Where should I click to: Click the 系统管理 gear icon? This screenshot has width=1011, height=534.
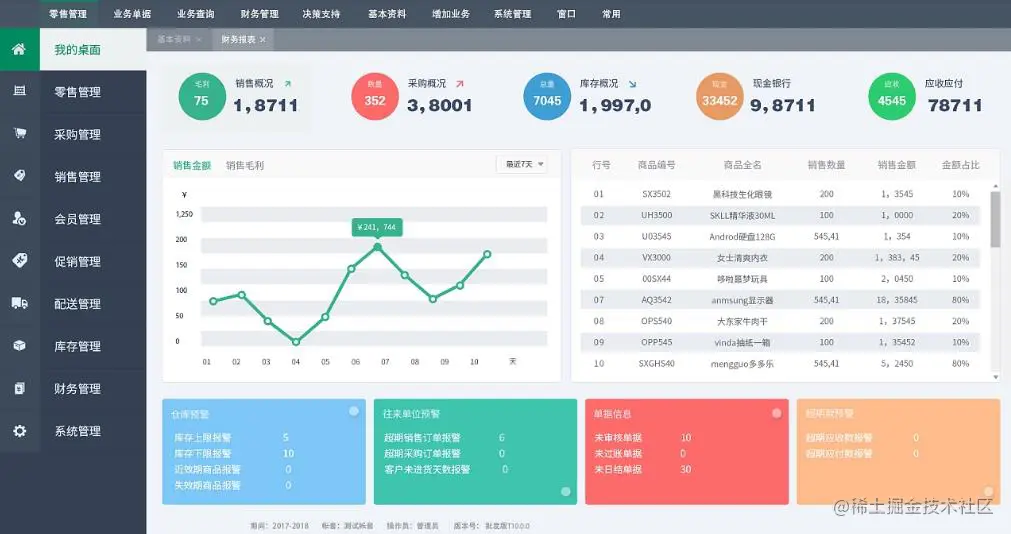pyautogui.click(x=19, y=430)
